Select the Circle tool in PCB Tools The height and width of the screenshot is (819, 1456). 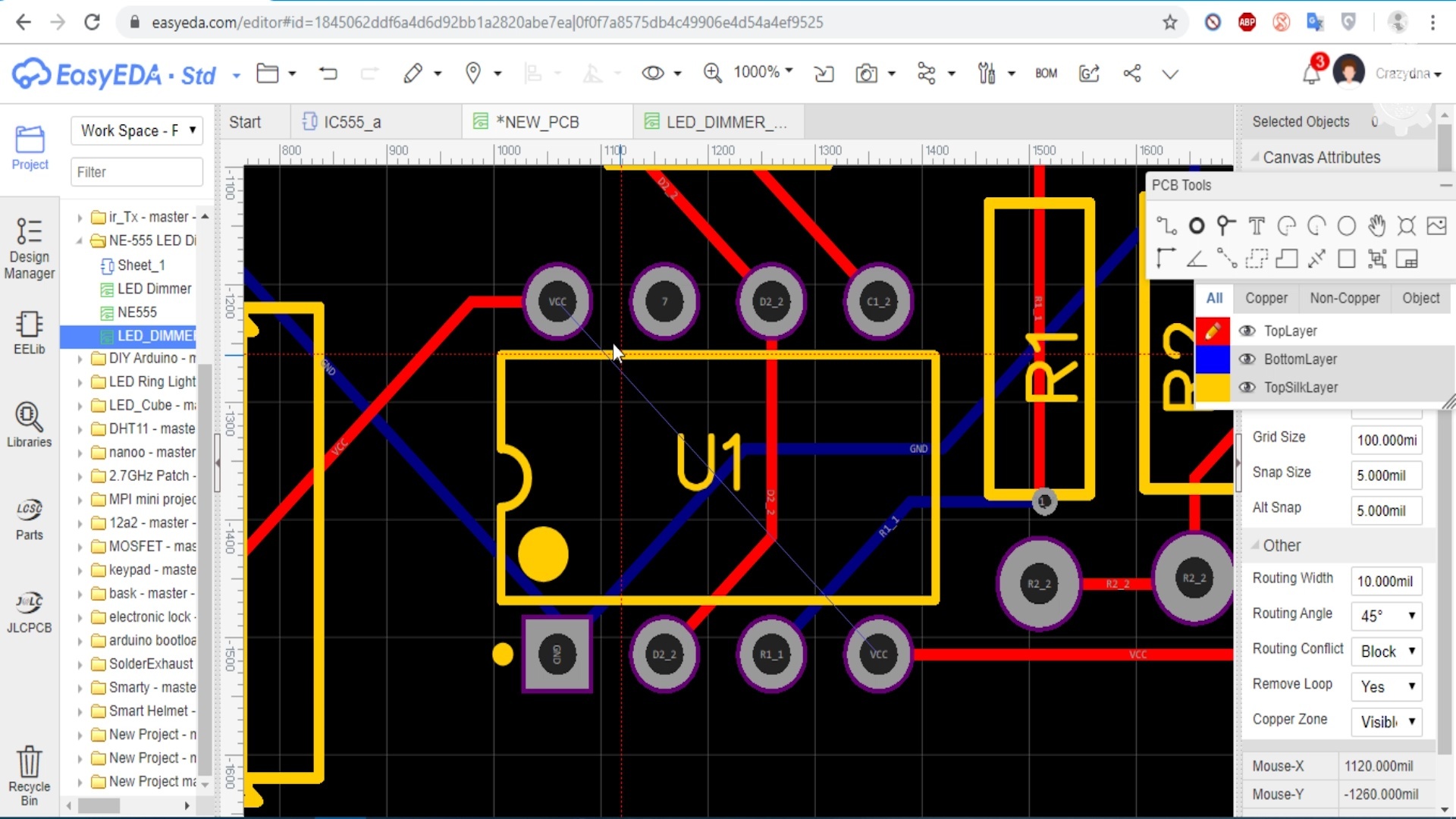coord(1346,225)
